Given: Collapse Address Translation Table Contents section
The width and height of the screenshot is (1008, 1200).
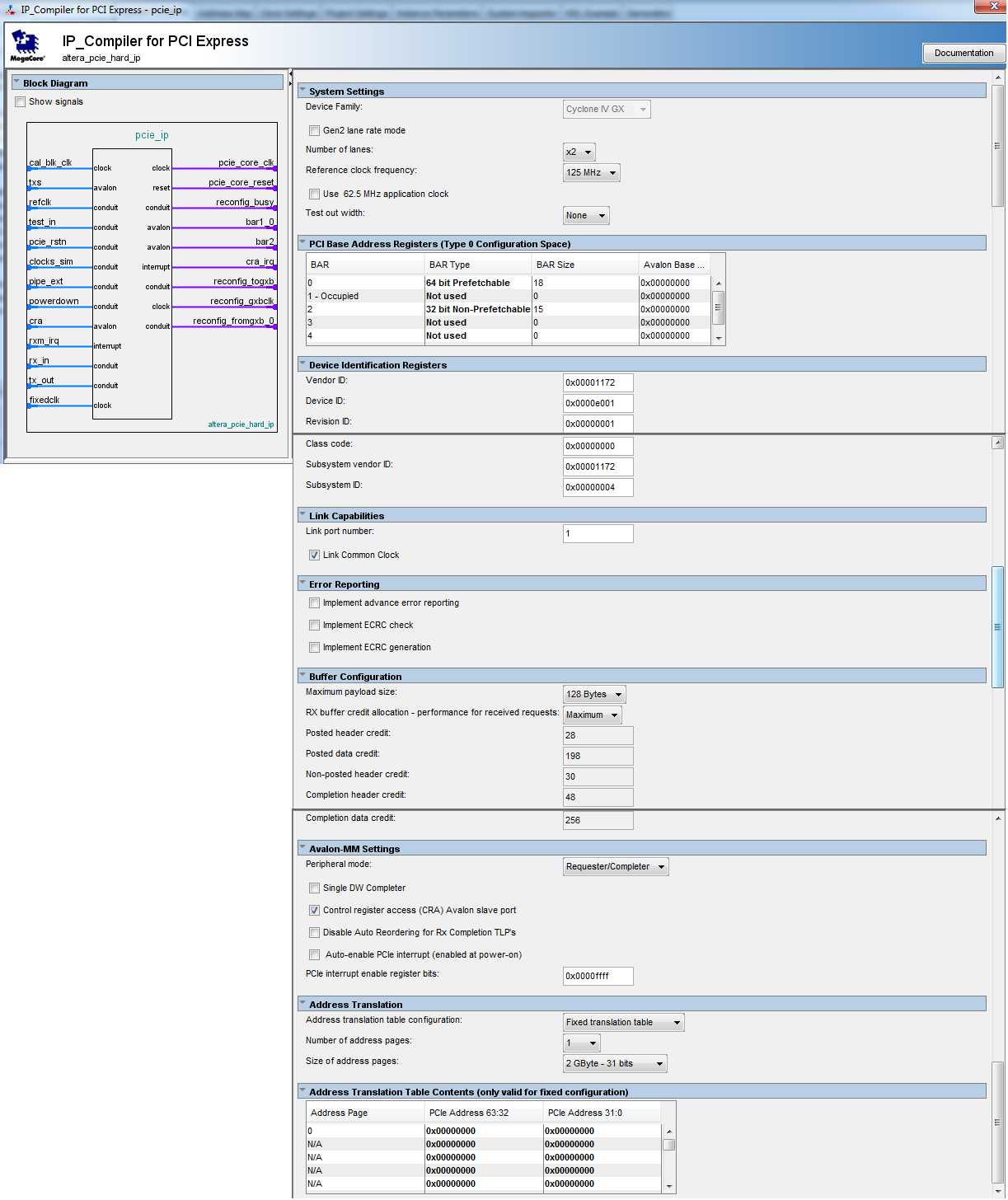Looking at the screenshot, I should tap(302, 1091).
